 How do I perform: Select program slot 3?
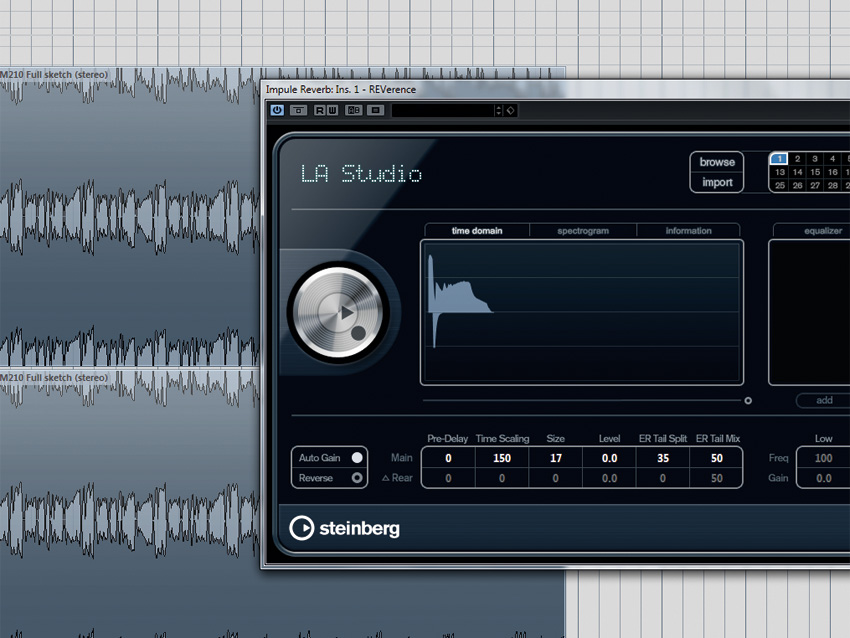(815, 158)
